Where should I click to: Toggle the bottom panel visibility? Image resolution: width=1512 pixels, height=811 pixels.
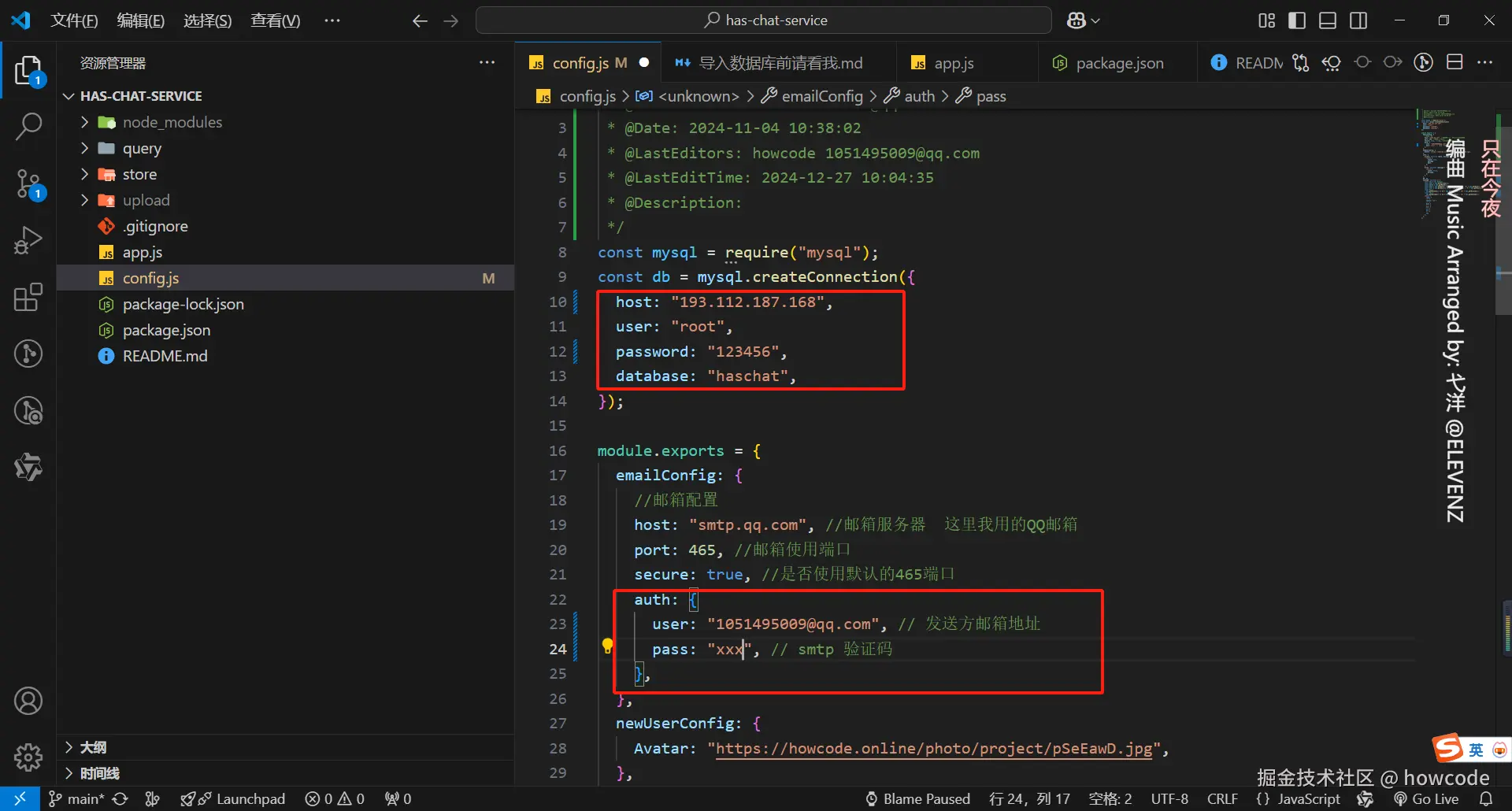tap(1328, 20)
